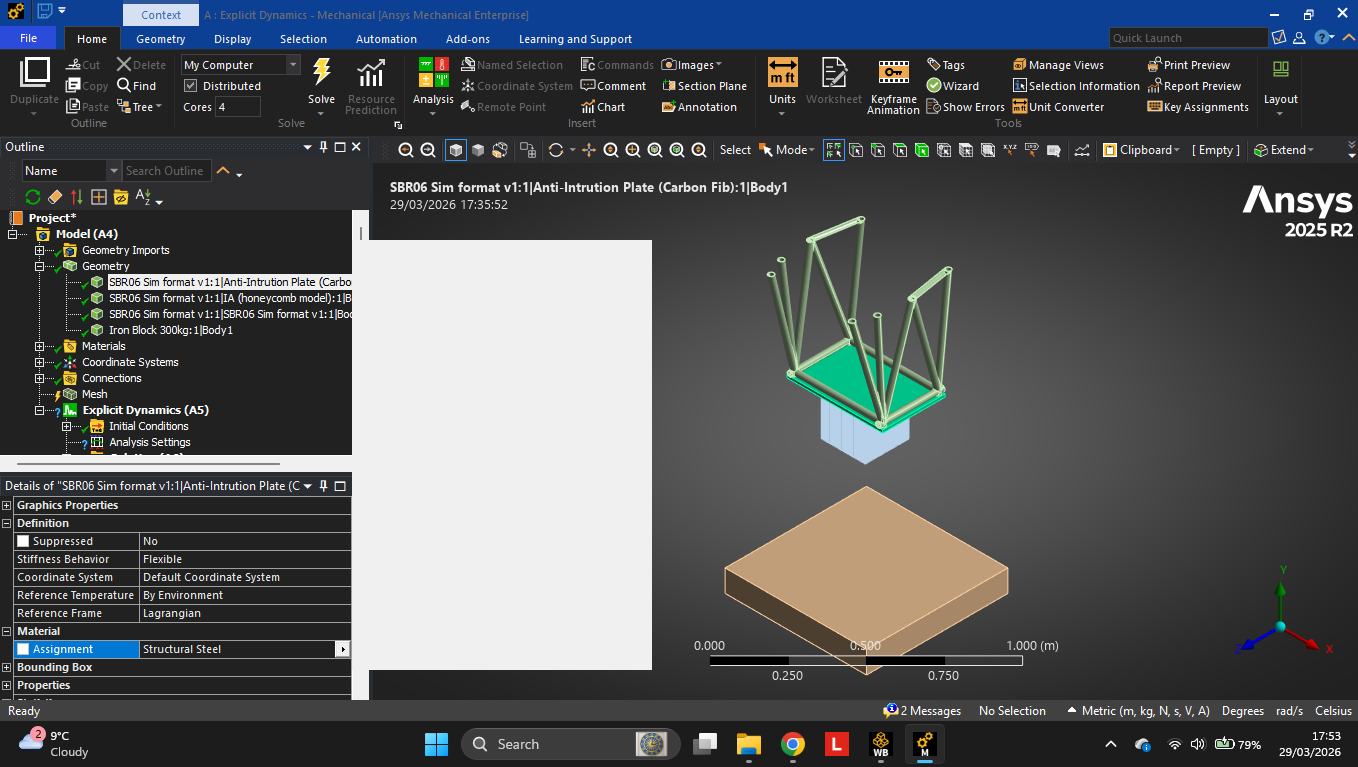
Task: Toggle the Distributed checkbox
Action: (191, 86)
